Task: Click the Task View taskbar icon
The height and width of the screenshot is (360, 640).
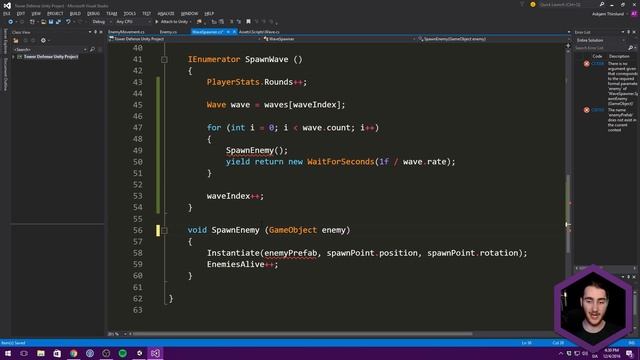Action: pyautogui.click(x=24, y=353)
